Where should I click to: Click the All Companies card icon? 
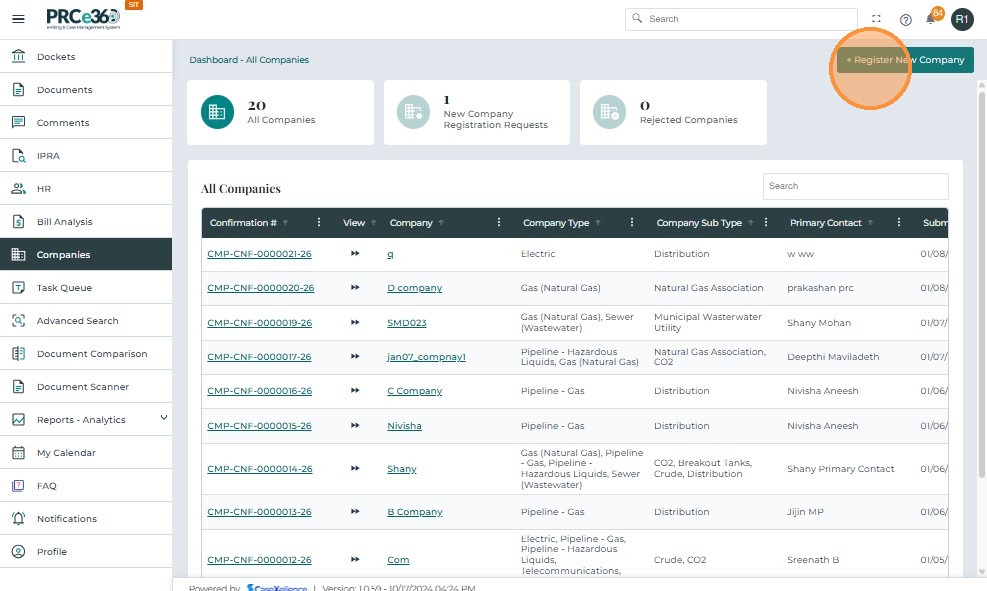click(217, 112)
